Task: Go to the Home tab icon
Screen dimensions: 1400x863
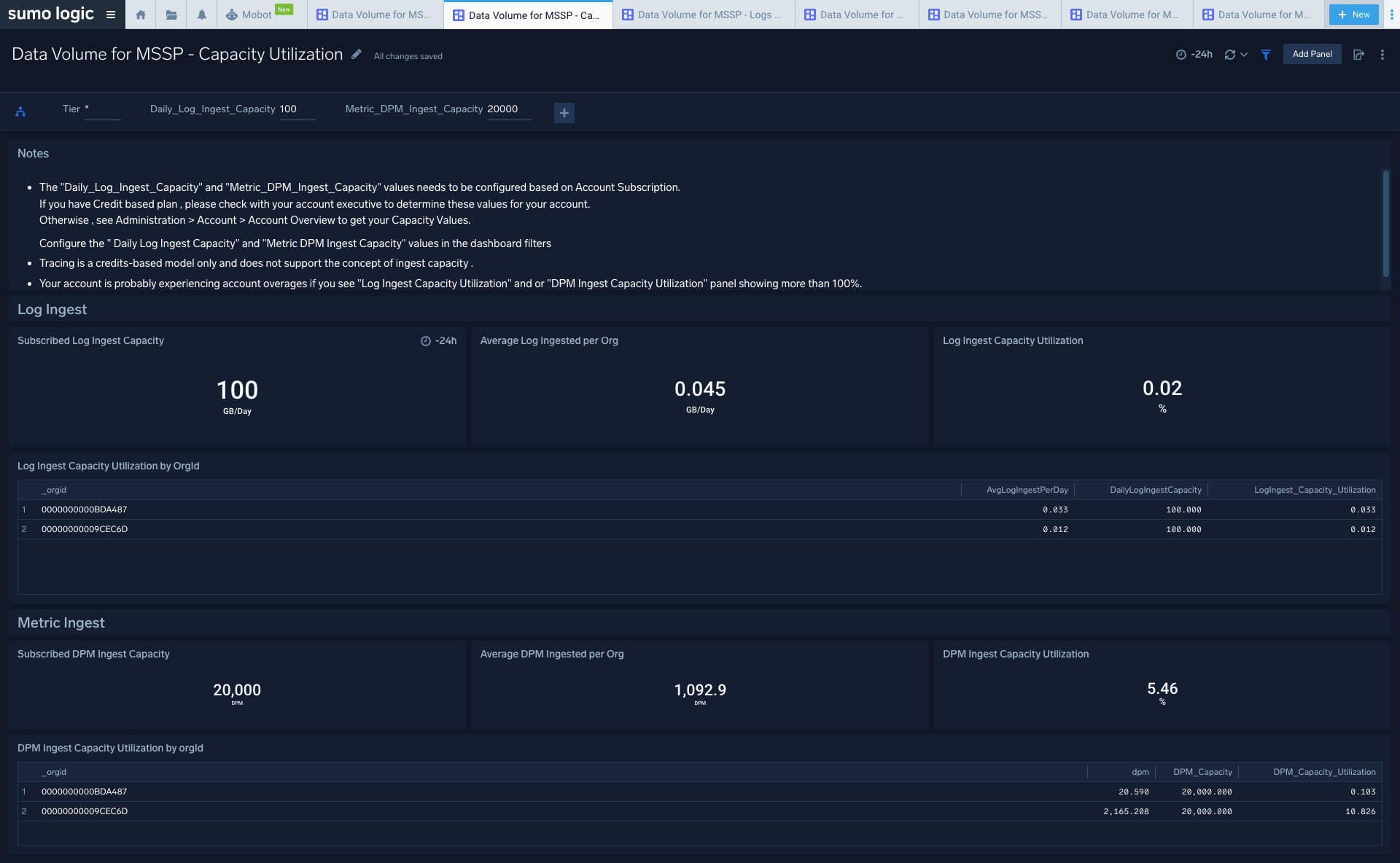Action: coord(141,15)
